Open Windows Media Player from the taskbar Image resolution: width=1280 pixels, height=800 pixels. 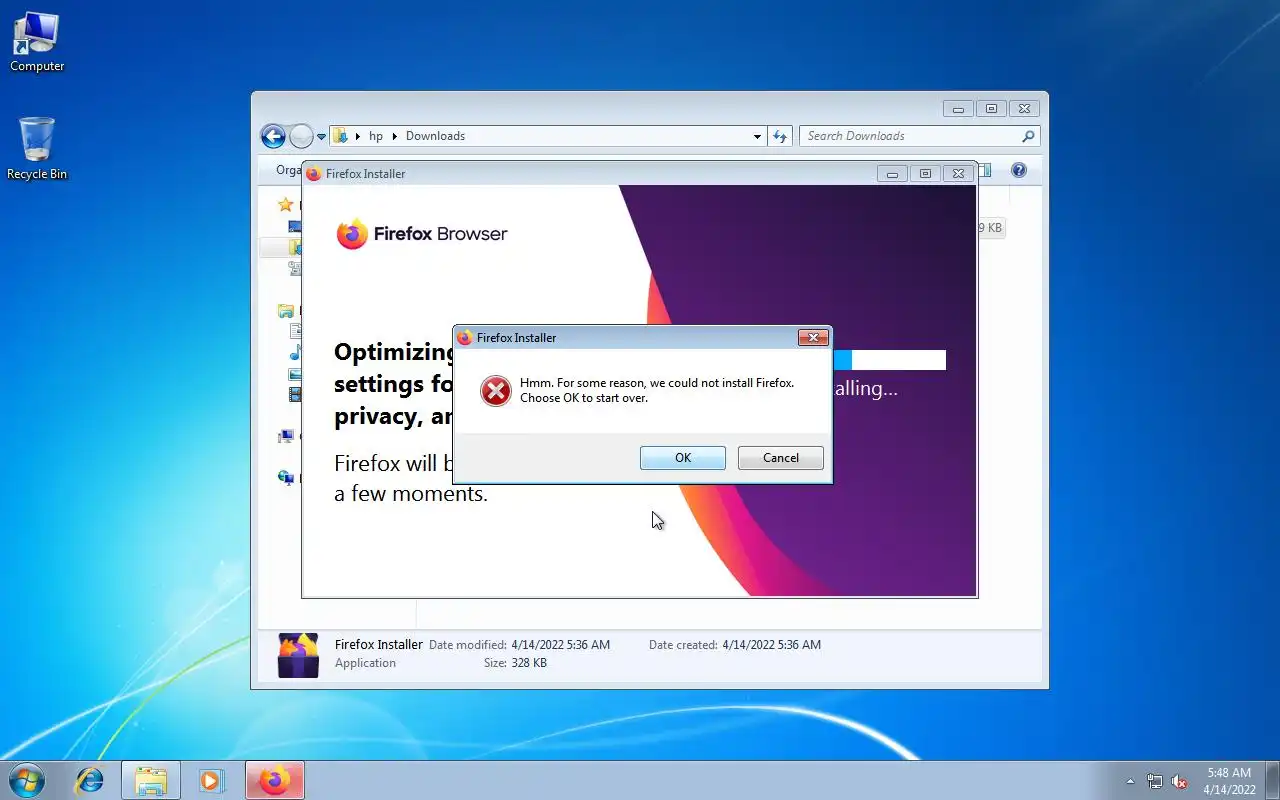(211, 780)
